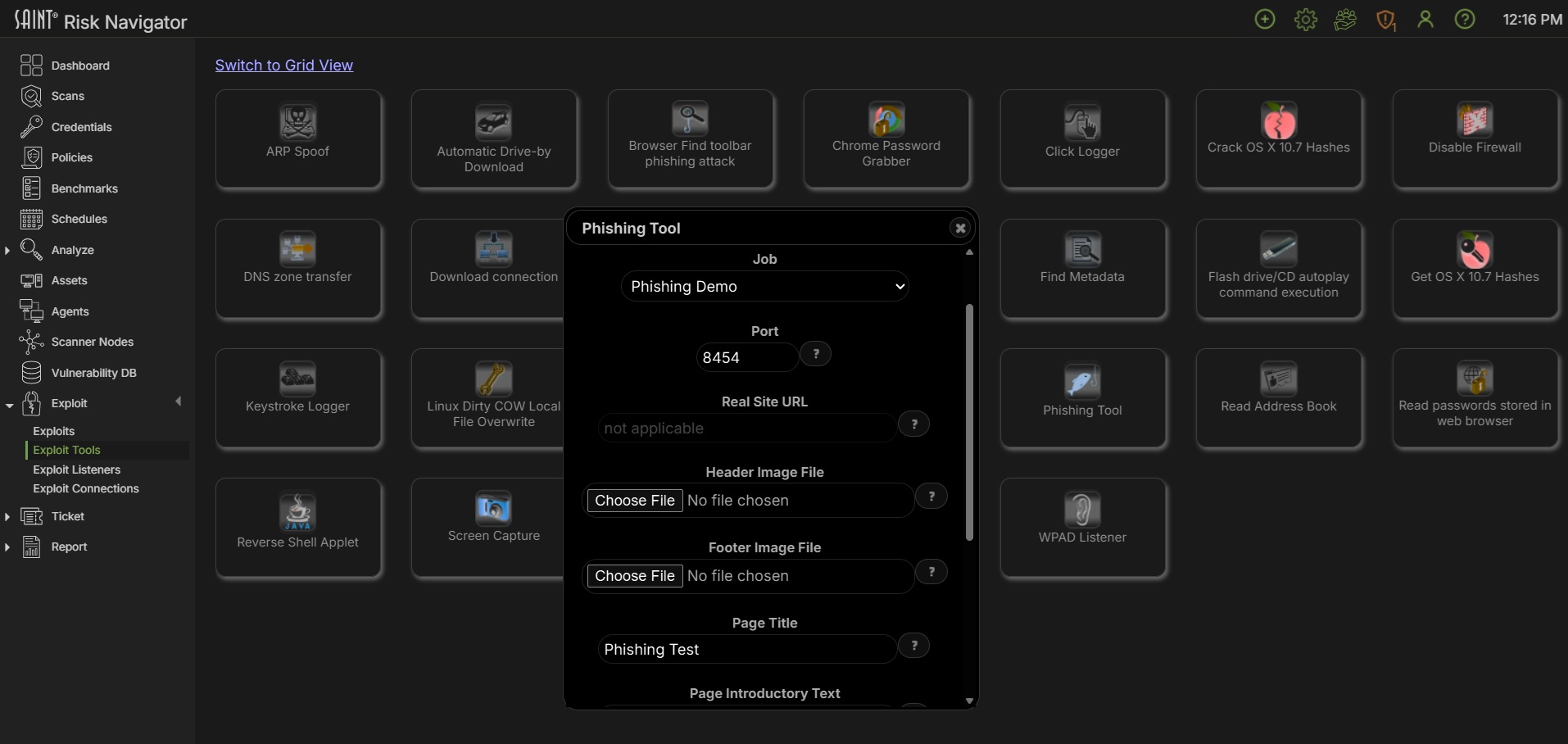
Task: Expand the Analyze sidebar section
Action: tap(7, 250)
